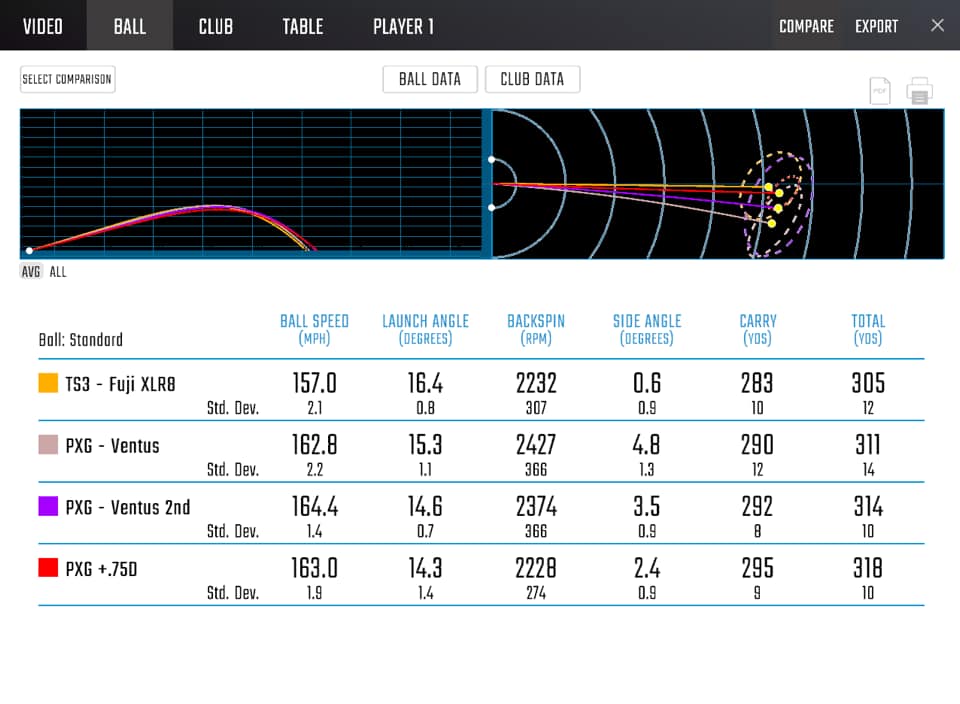Click the PDF export icon

(880, 91)
